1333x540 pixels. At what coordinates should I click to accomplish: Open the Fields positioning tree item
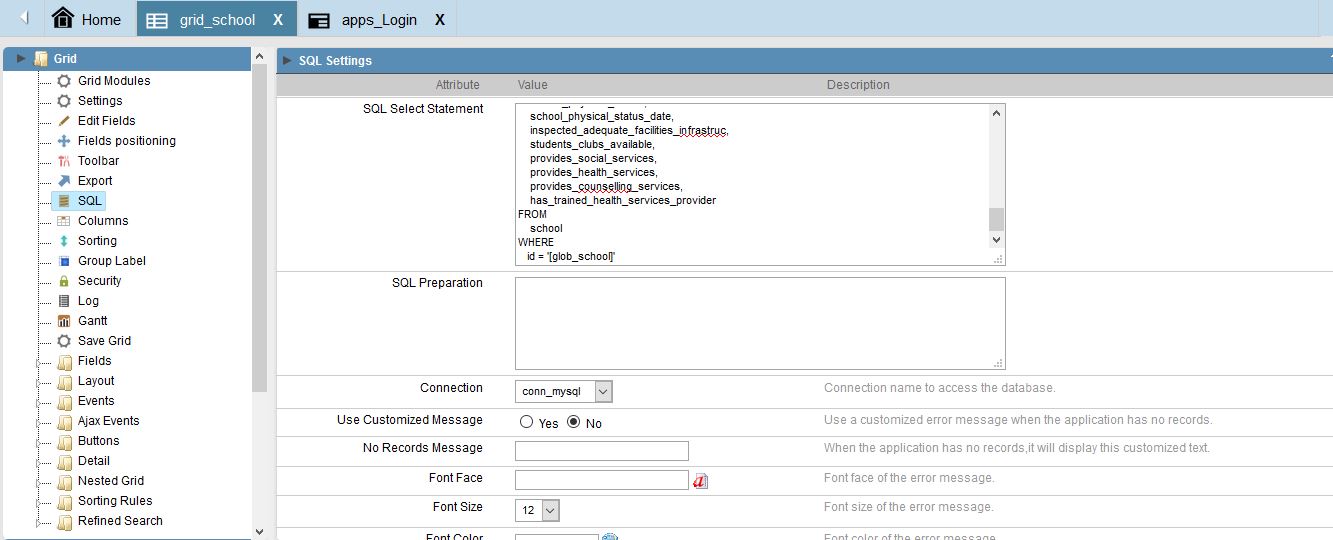pos(127,141)
